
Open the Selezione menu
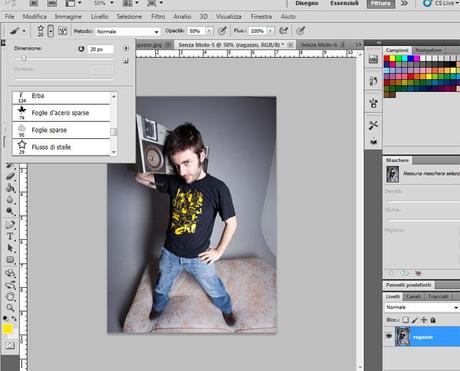click(x=129, y=16)
